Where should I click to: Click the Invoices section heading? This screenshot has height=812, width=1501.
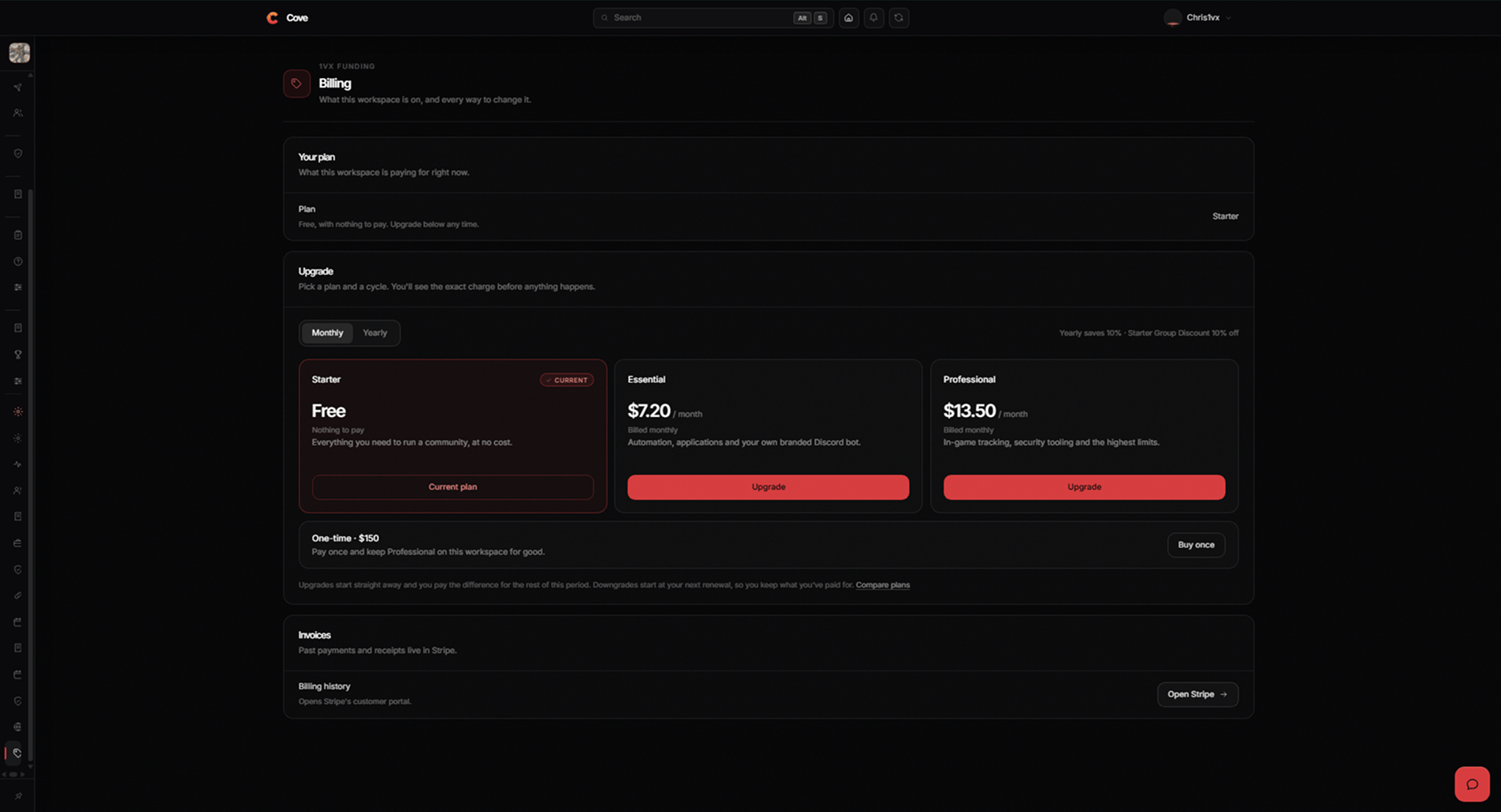pos(315,635)
